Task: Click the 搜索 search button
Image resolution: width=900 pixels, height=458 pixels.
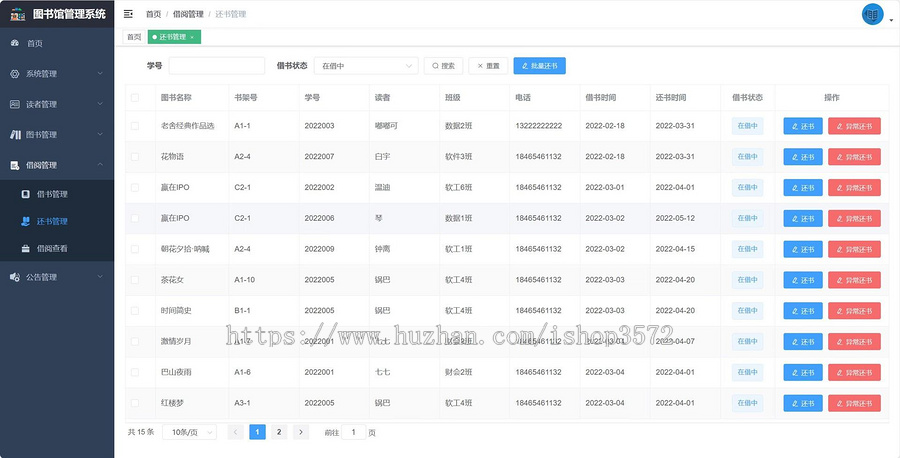Action: pos(443,66)
